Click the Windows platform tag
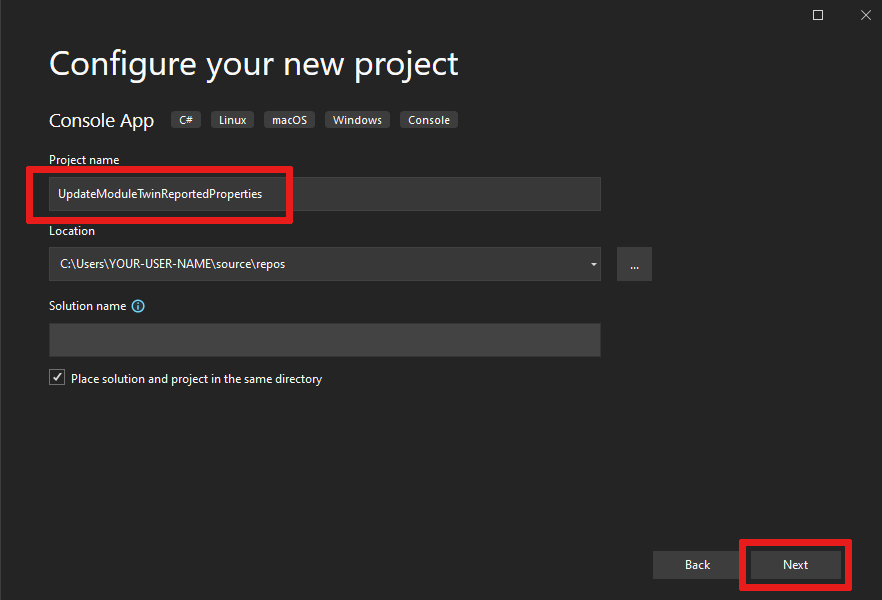This screenshot has height=600, width=882. [x=357, y=120]
